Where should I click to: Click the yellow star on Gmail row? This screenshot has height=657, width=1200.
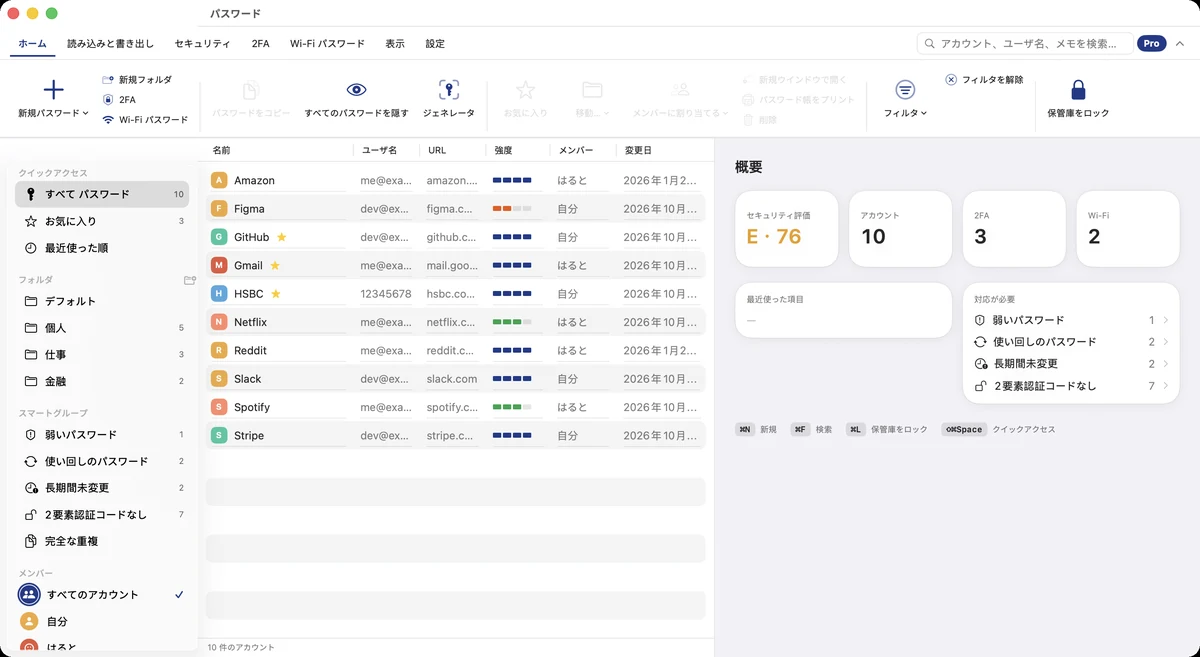275,265
